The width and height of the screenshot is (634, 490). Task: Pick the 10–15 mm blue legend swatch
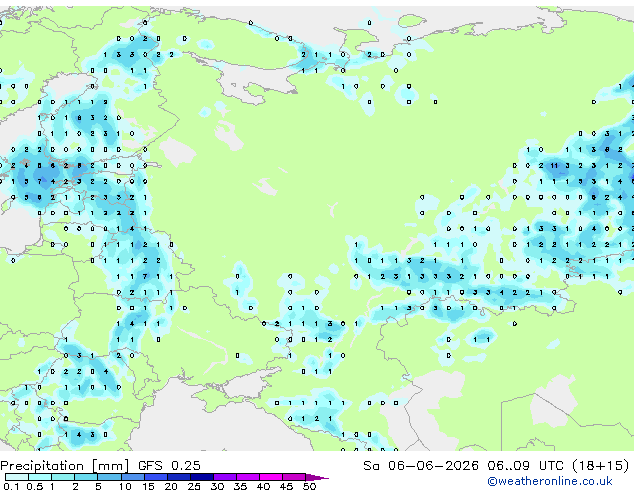pos(133,477)
